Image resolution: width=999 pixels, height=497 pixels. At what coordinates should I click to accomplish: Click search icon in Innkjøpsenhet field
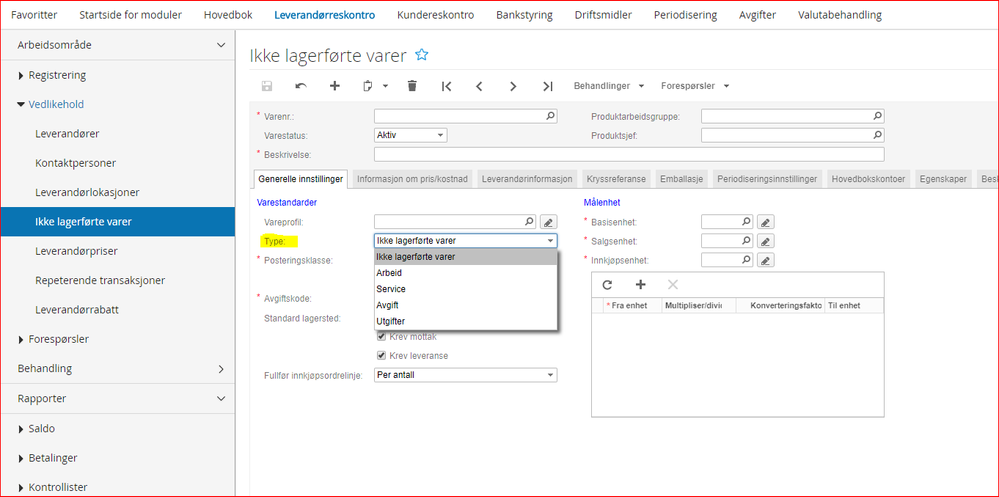[746, 260]
